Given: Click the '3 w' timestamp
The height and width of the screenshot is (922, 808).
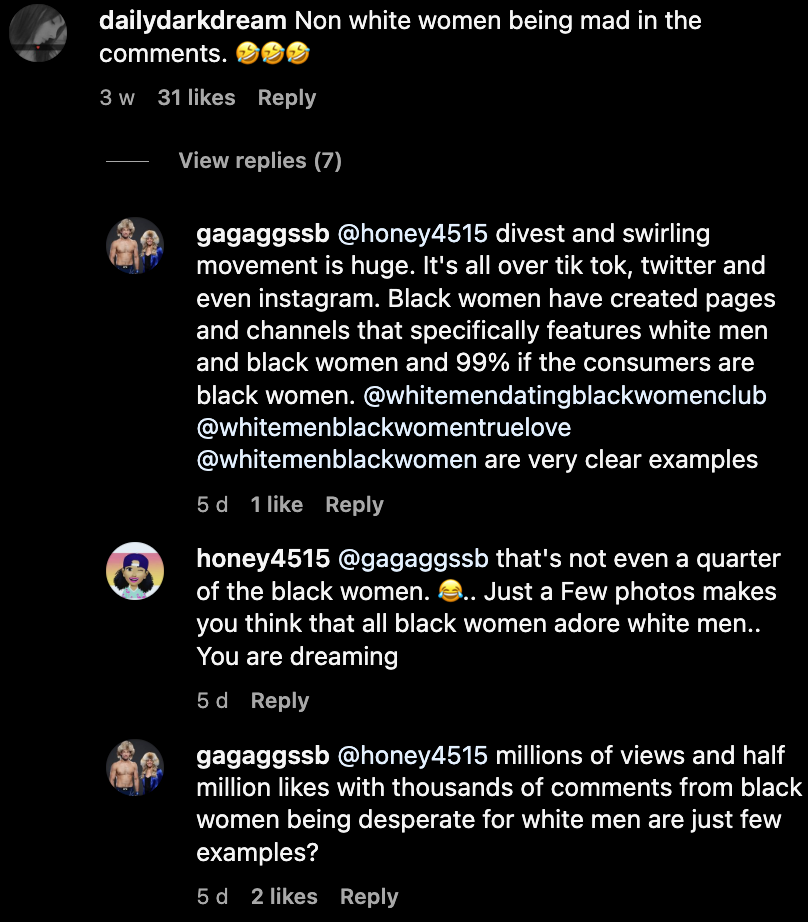Looking at the screenshot, I should (x=117, y=98).
